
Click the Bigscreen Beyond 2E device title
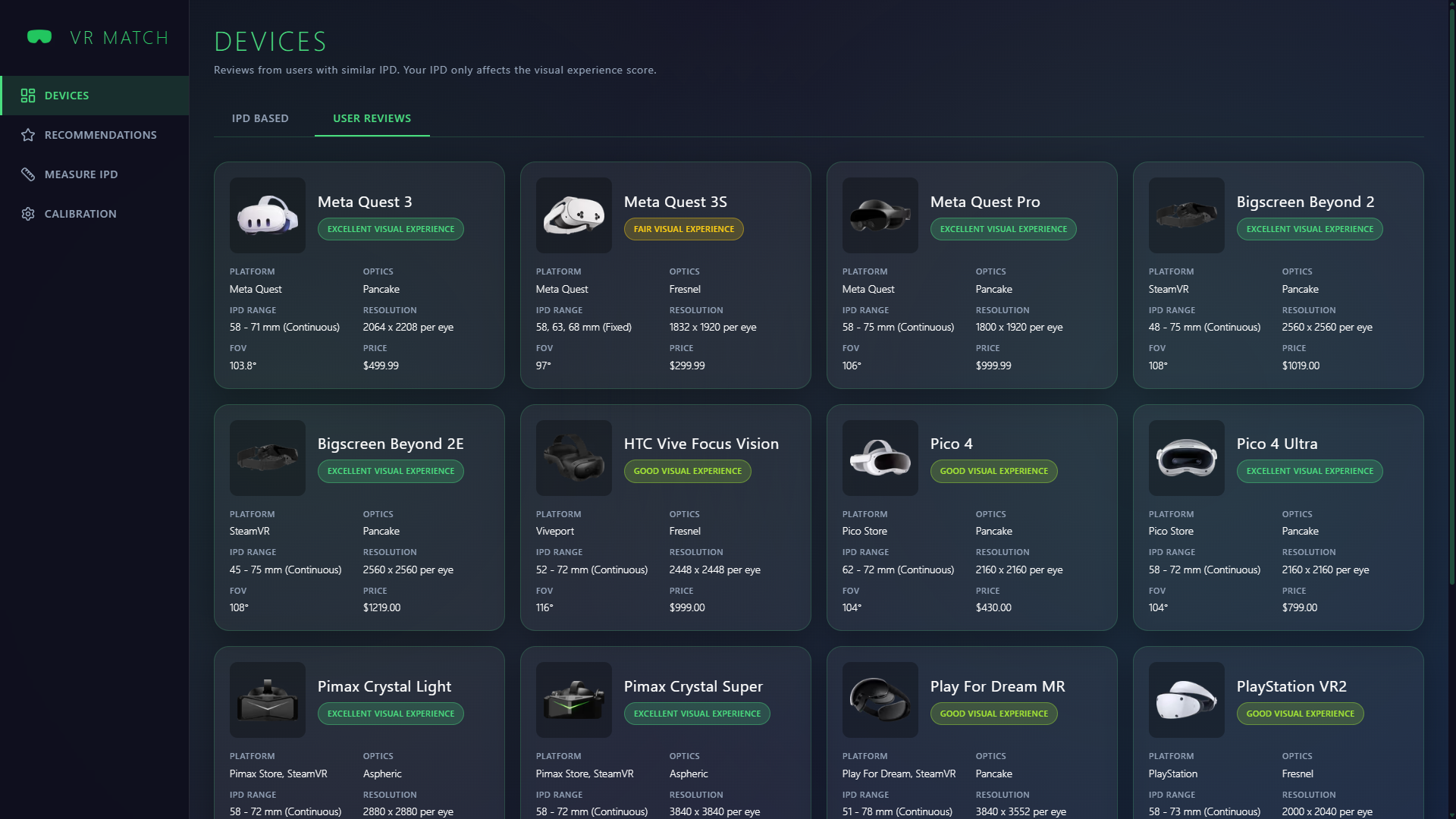coord(391,444)
